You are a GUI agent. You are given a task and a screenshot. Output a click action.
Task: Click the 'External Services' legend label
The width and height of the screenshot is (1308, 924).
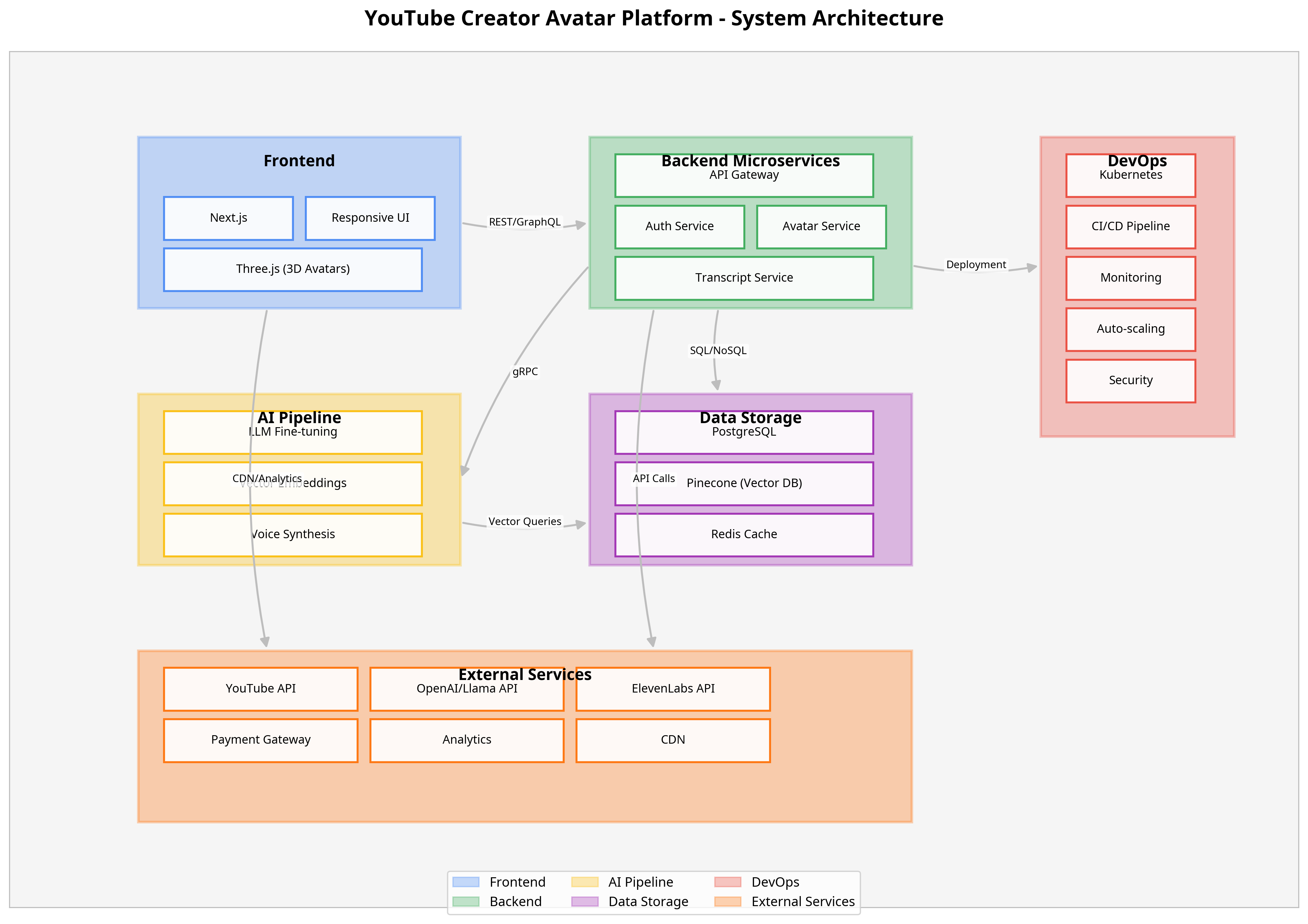[803, 902]
